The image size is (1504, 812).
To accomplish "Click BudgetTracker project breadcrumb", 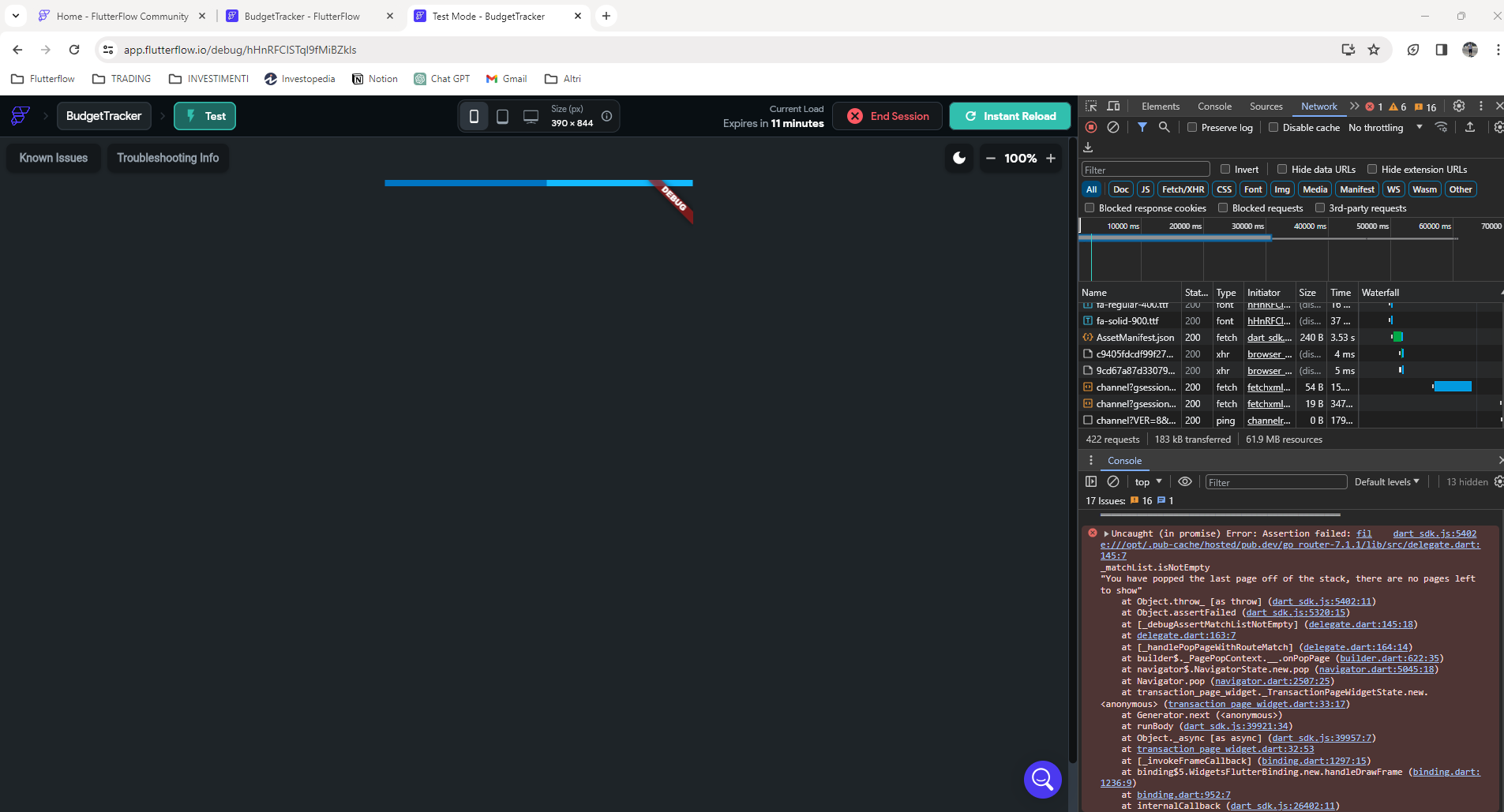I will tap(104, 116).
